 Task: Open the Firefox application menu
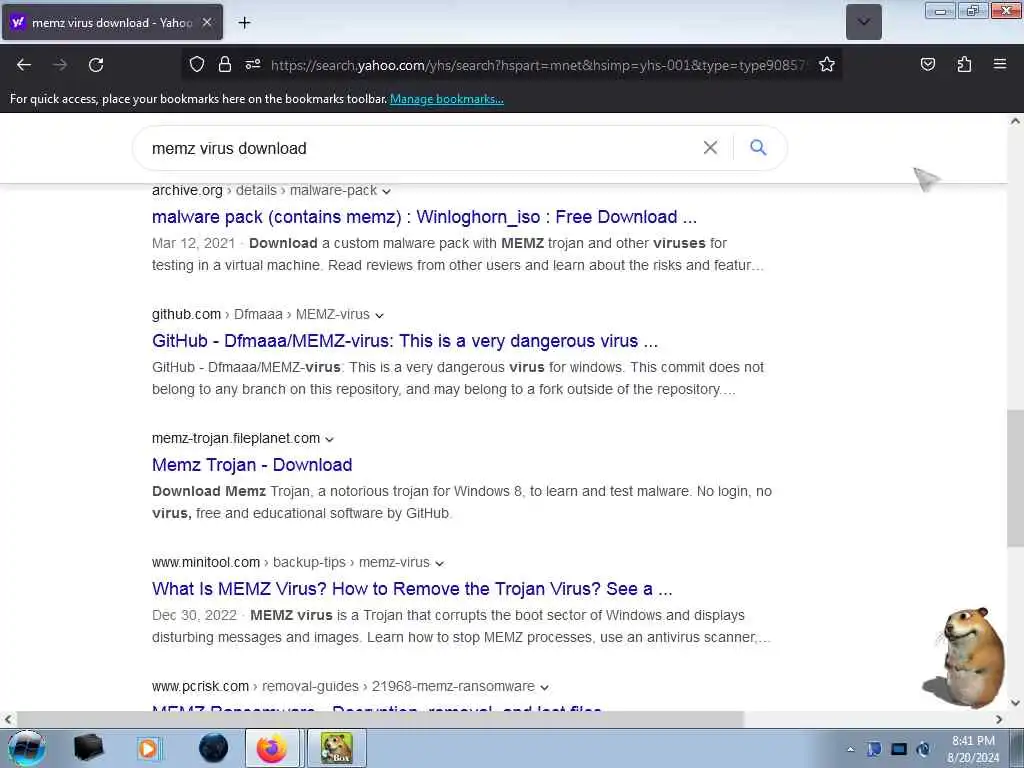[1000, 64]
